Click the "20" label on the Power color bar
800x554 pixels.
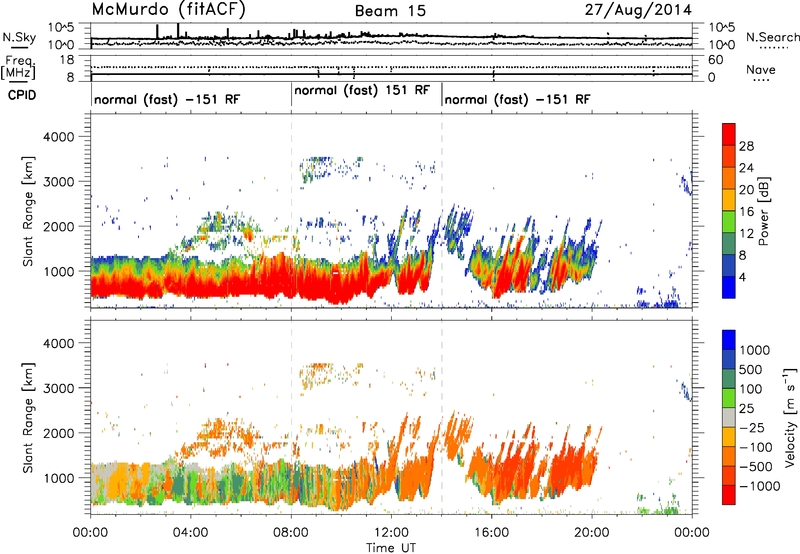[746, 190]
